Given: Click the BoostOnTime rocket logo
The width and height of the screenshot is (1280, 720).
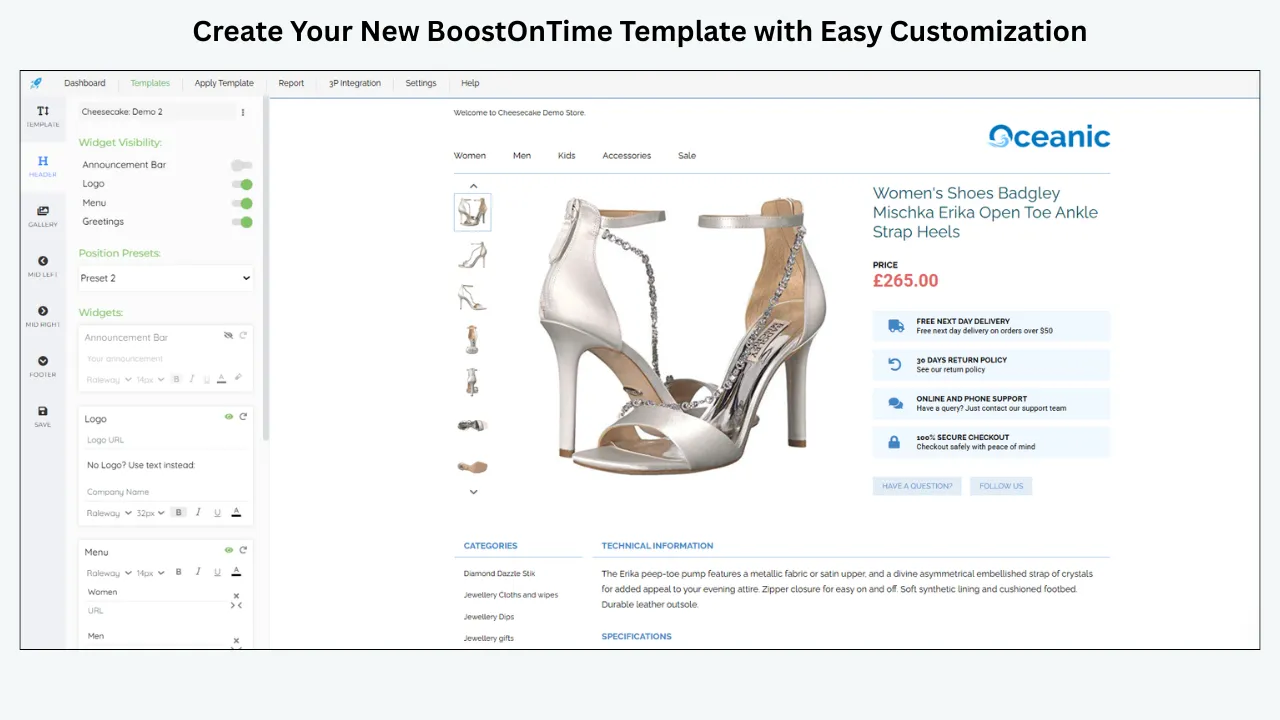Looking at the screenshot, I should coord(36,83).
